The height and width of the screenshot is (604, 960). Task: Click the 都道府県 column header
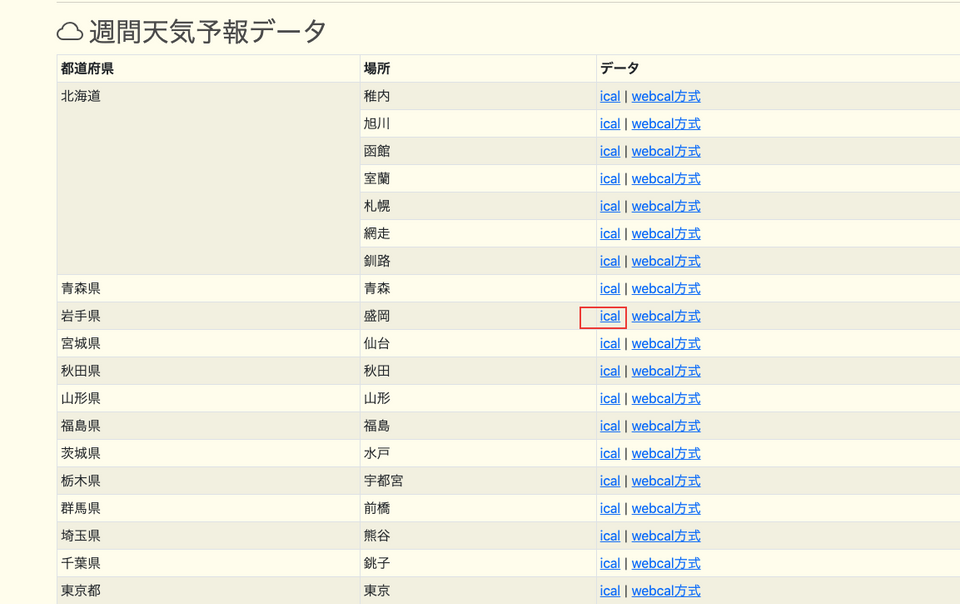208,69
